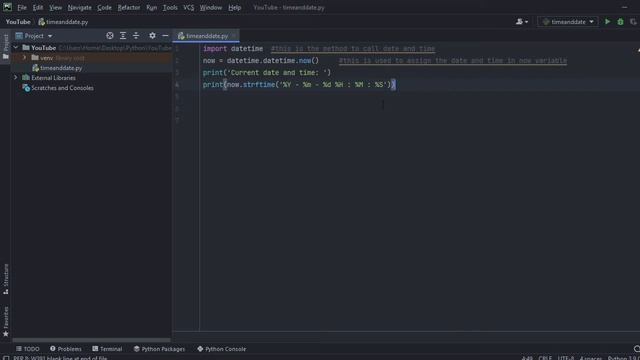Click the Python interpreter status bar entry
Viewport: 640px width, 360px height.
622,358
